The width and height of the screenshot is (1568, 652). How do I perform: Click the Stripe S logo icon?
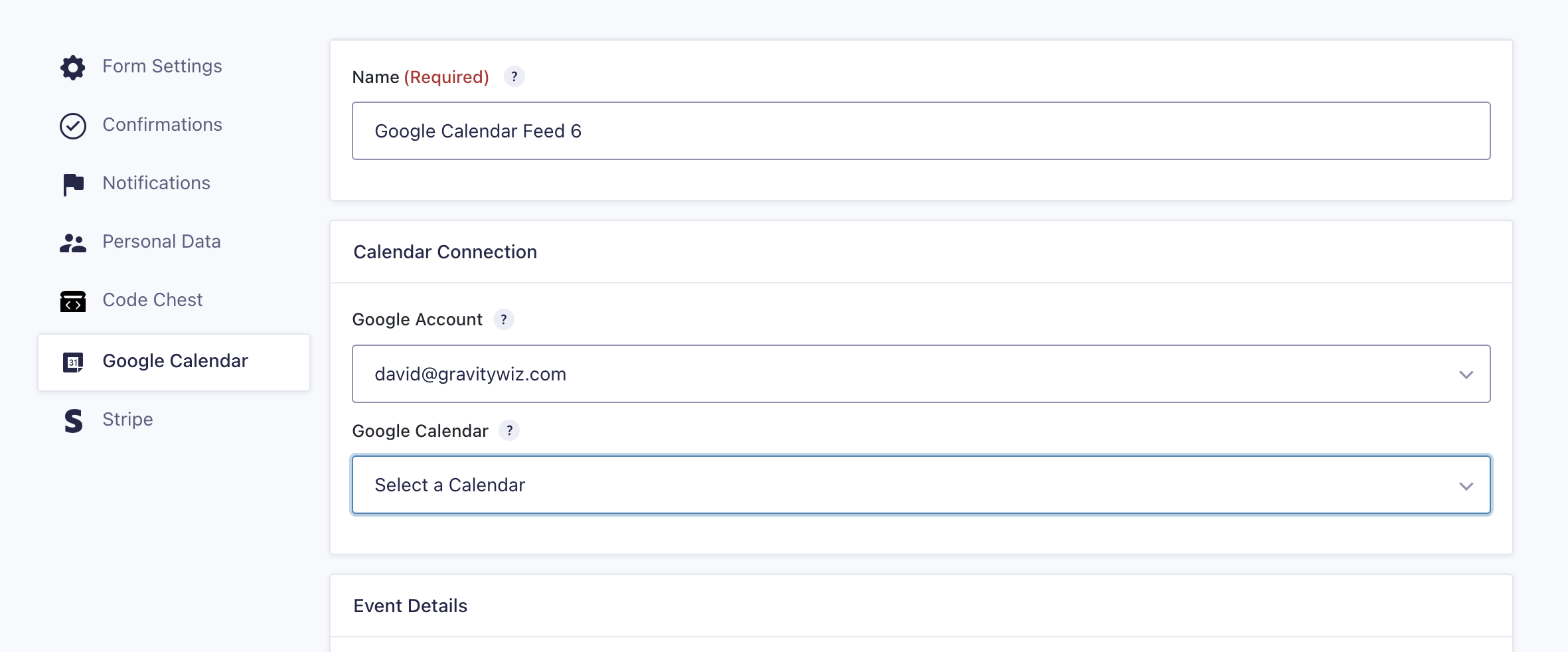tap(73, 421)
